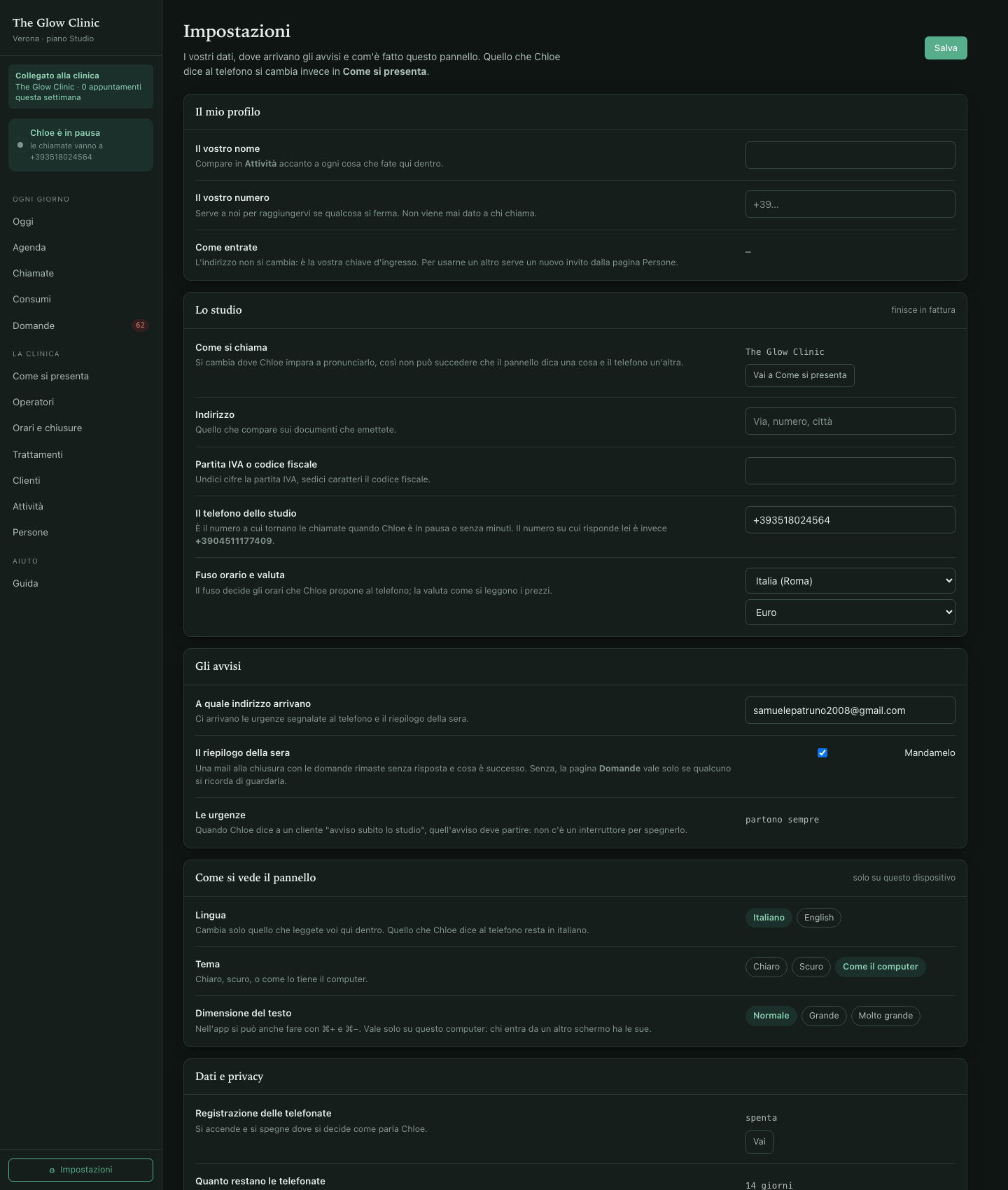Click the Dati e privacy section heading
Image resolution: width=1008 pixels, height=1190 pixels.
pyautogui.click(x=229, y=1077)
